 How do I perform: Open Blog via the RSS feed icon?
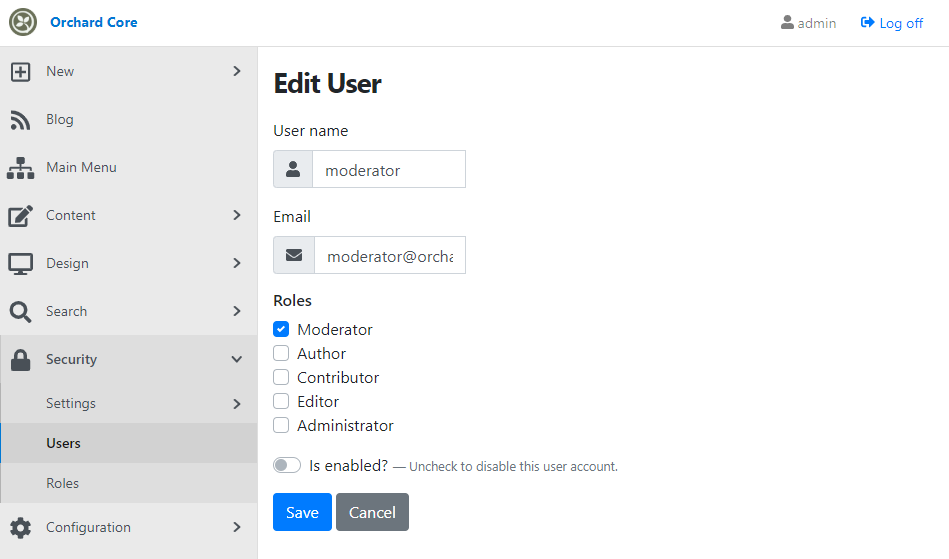point(20,120)
